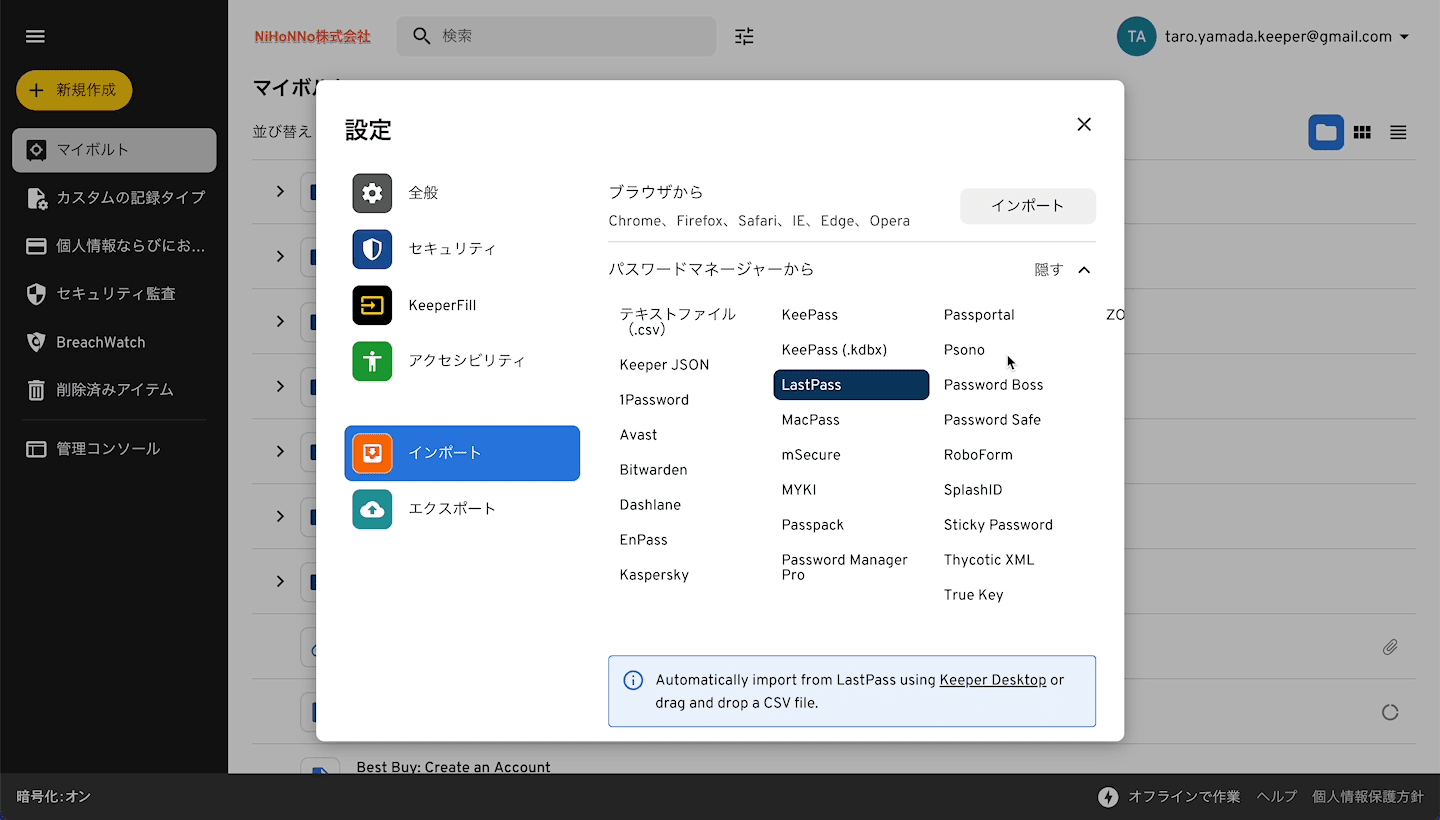Open セキュリティ settings tab
Screen dimensions: 1440x820
(x=451, y=249)
